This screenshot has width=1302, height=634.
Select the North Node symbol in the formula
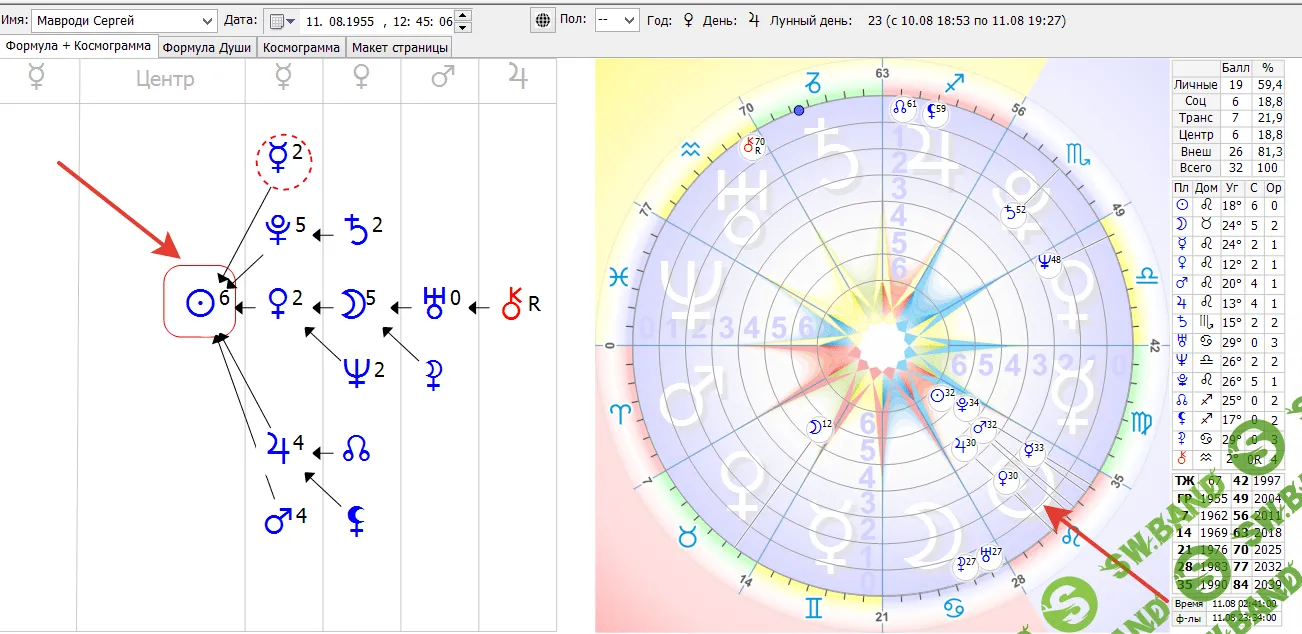tap(357, 449)
